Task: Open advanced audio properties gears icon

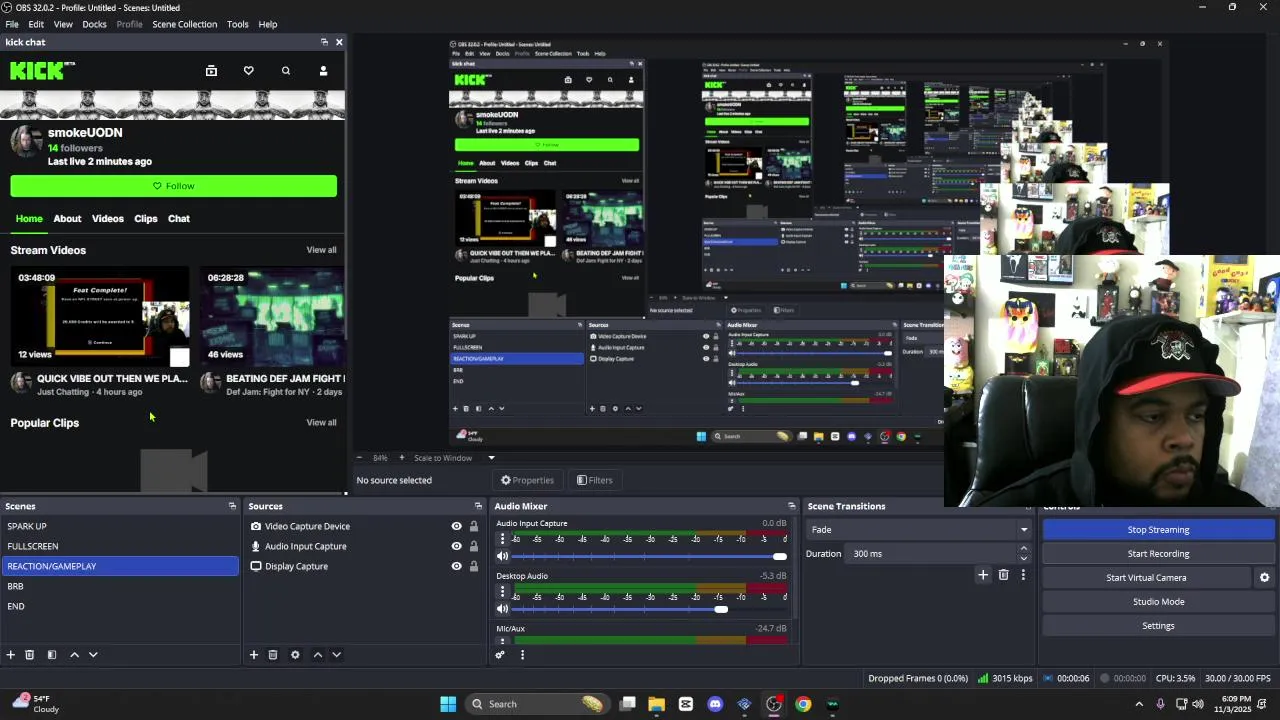Action: point(500,655)
